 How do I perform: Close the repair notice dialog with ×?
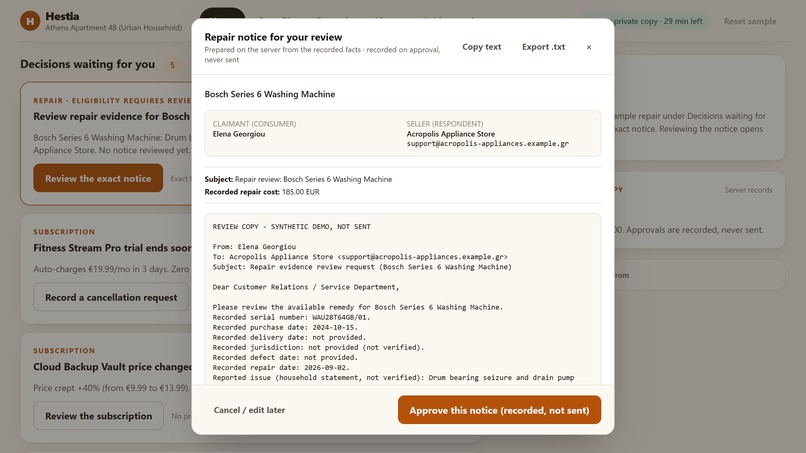pyautogui.click(x=589, y=47)
